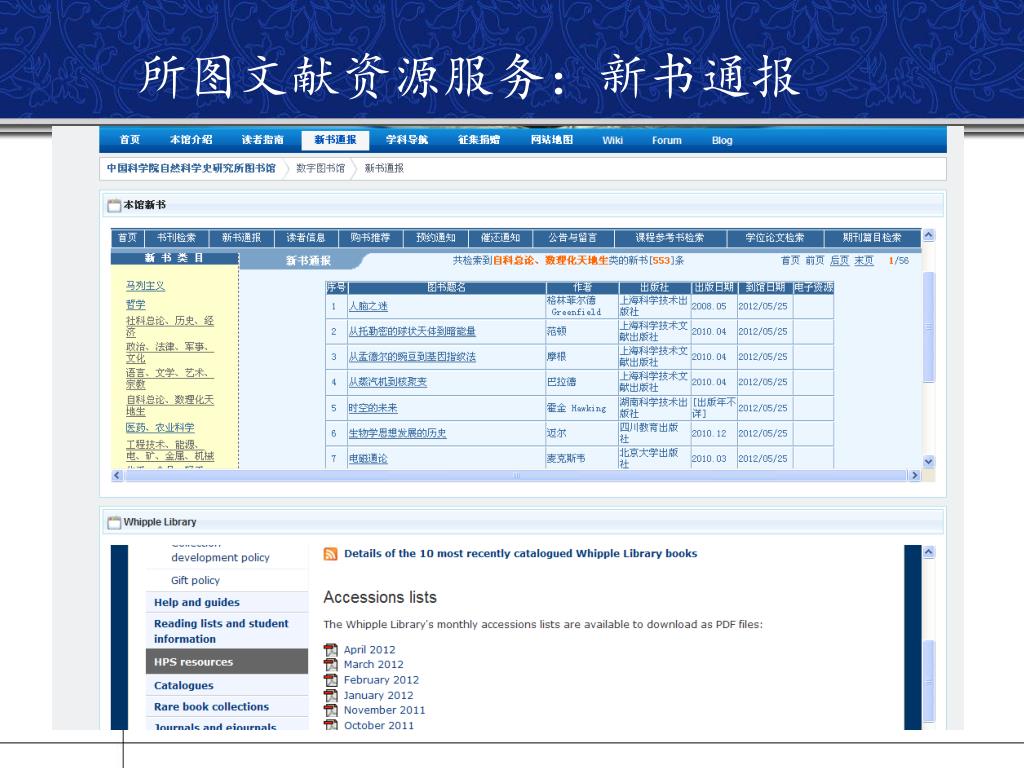The height and width of the screenshot is (768, 1024).
Task: Open the 催还通知 menu item
Action: 500,238
